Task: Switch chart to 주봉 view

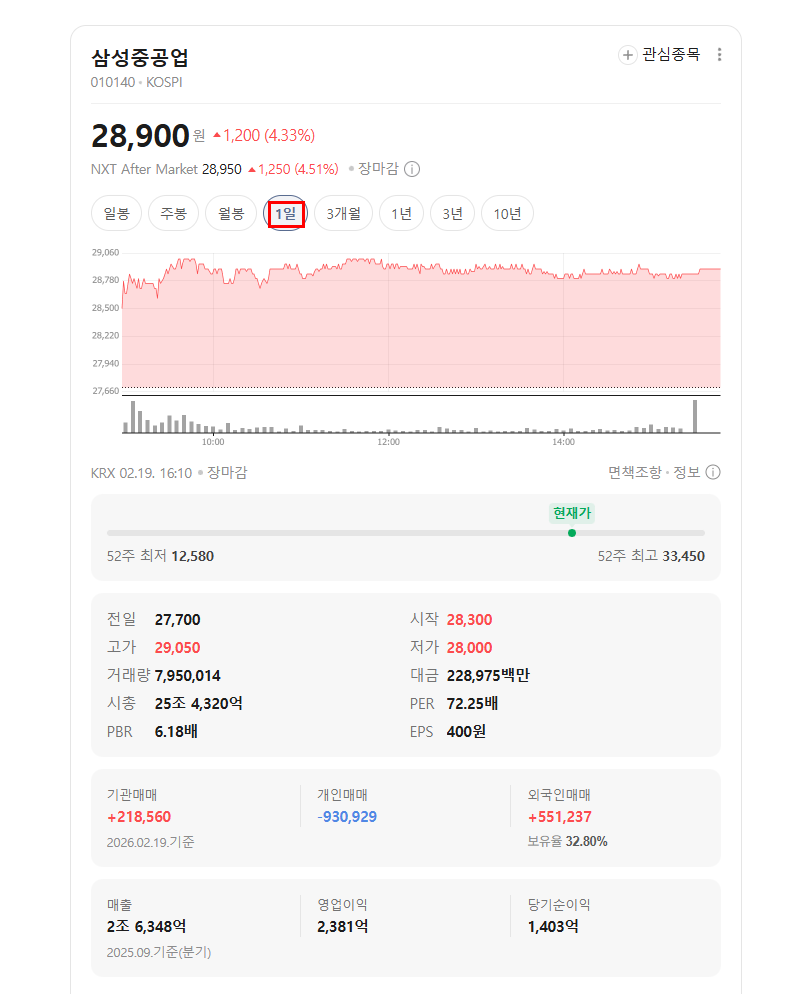Action: [174, 214]
